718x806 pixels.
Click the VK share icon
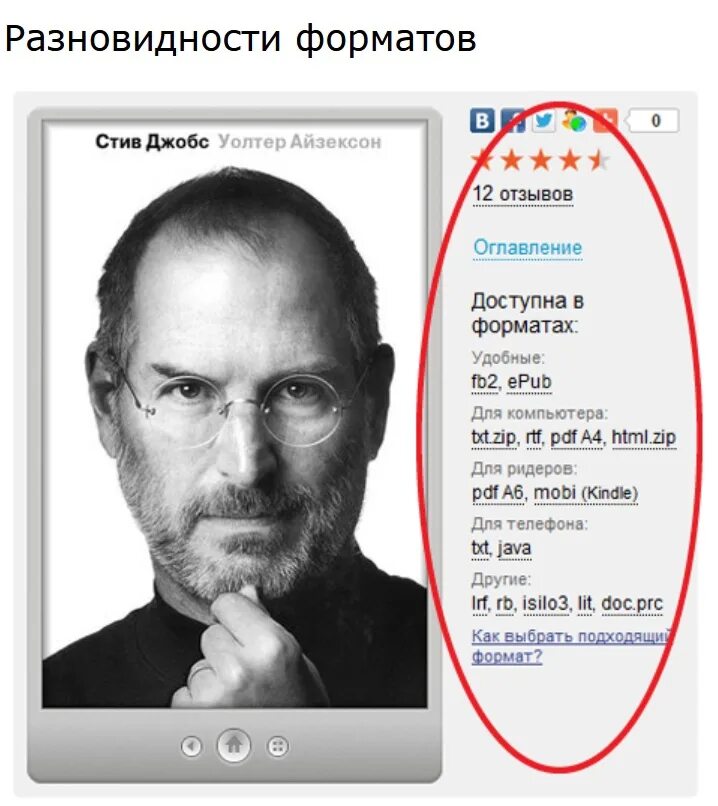[x=482, y=121]
